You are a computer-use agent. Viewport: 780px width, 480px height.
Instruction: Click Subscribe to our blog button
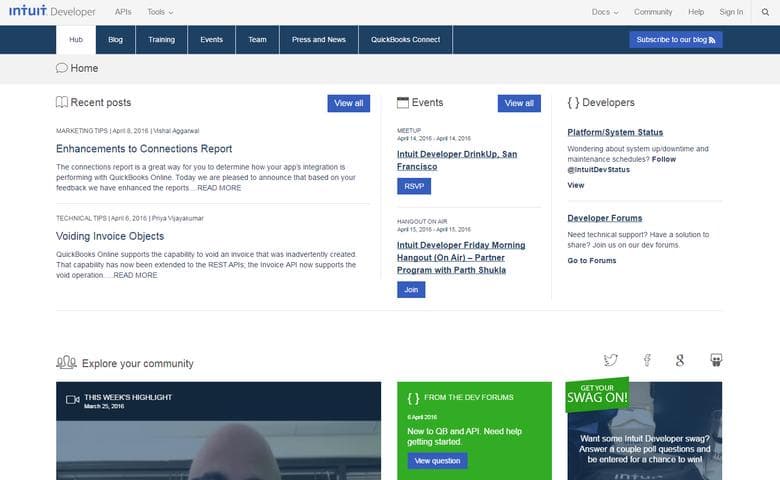click(x=676, y=40)
